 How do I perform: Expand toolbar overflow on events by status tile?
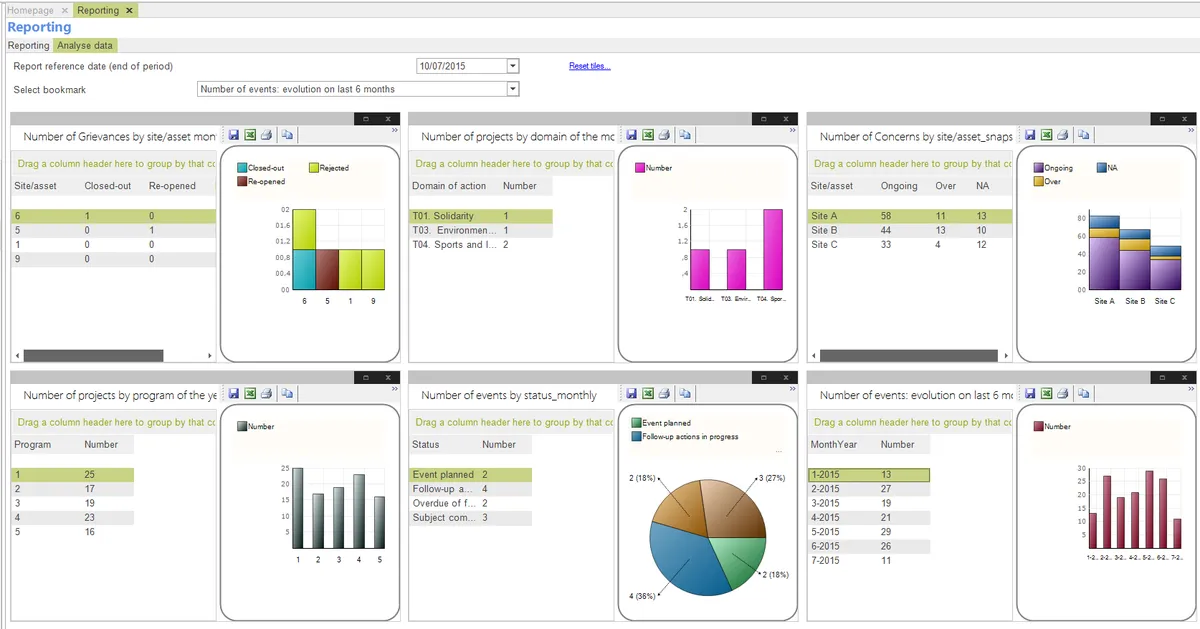click(792, 388)
